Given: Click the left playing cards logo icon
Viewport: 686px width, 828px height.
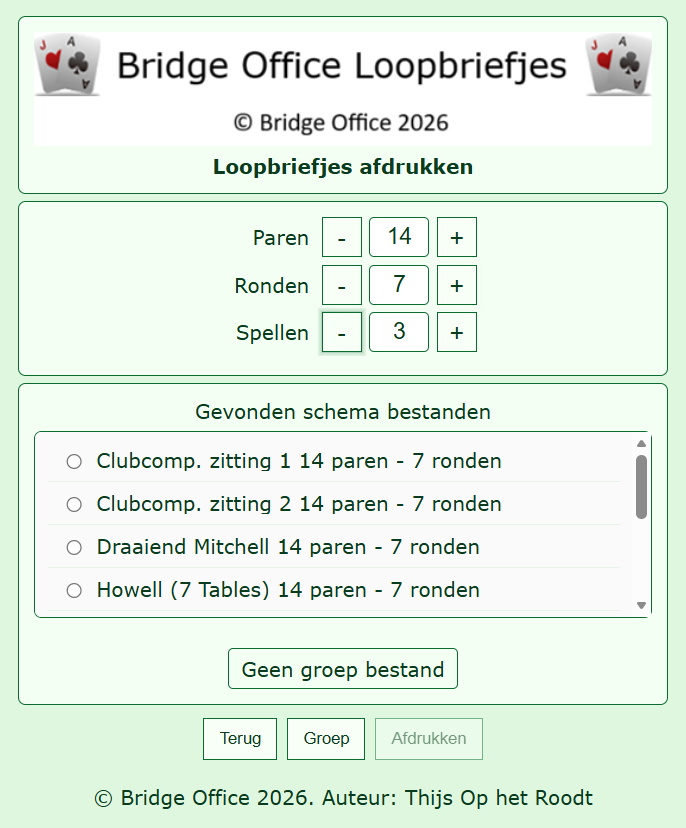Looking at the screenshot, I should (67, 64).
